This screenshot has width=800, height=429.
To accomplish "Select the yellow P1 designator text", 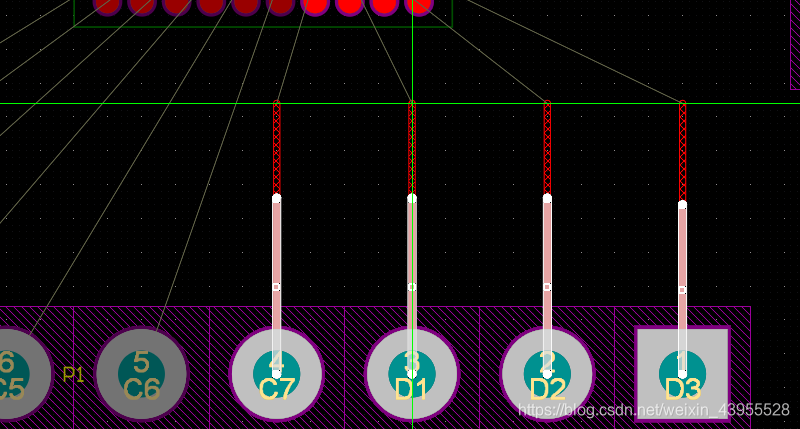I will [x=73, y=375].
